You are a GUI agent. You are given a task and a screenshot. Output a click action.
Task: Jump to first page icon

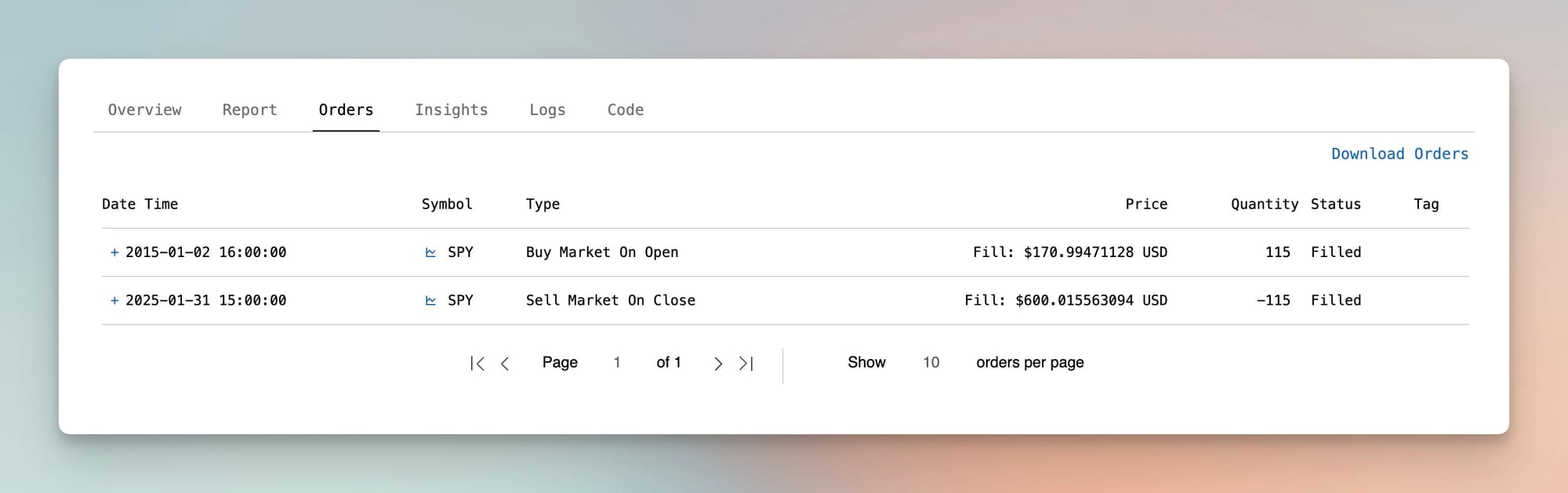pos(477,363)
